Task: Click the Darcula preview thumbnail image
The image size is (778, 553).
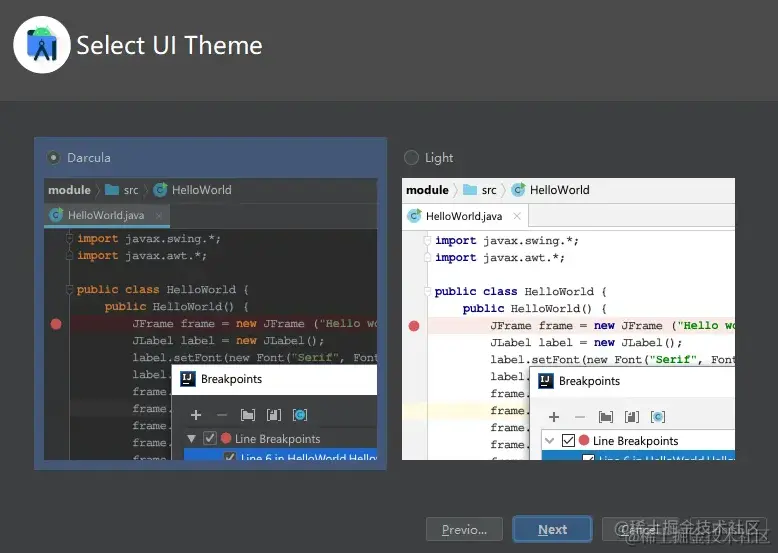Action: tap(211, 319)
